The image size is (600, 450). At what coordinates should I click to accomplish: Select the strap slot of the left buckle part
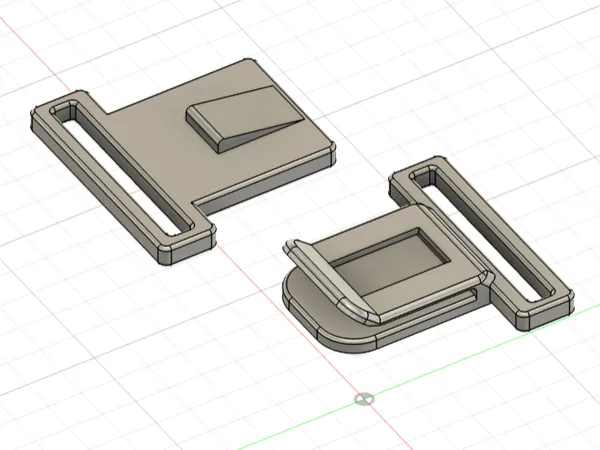pyautogui.click(x=121, y=167)
